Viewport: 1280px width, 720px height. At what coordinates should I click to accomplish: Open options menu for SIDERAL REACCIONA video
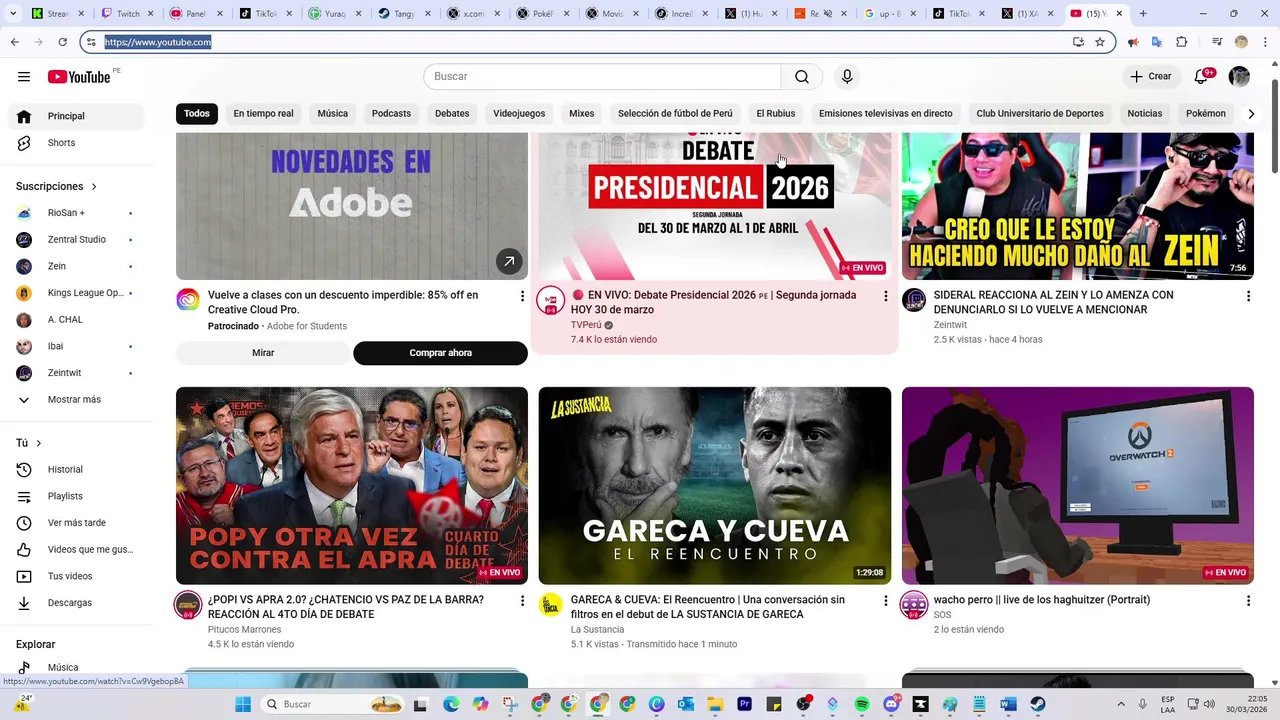[1248, 296]
